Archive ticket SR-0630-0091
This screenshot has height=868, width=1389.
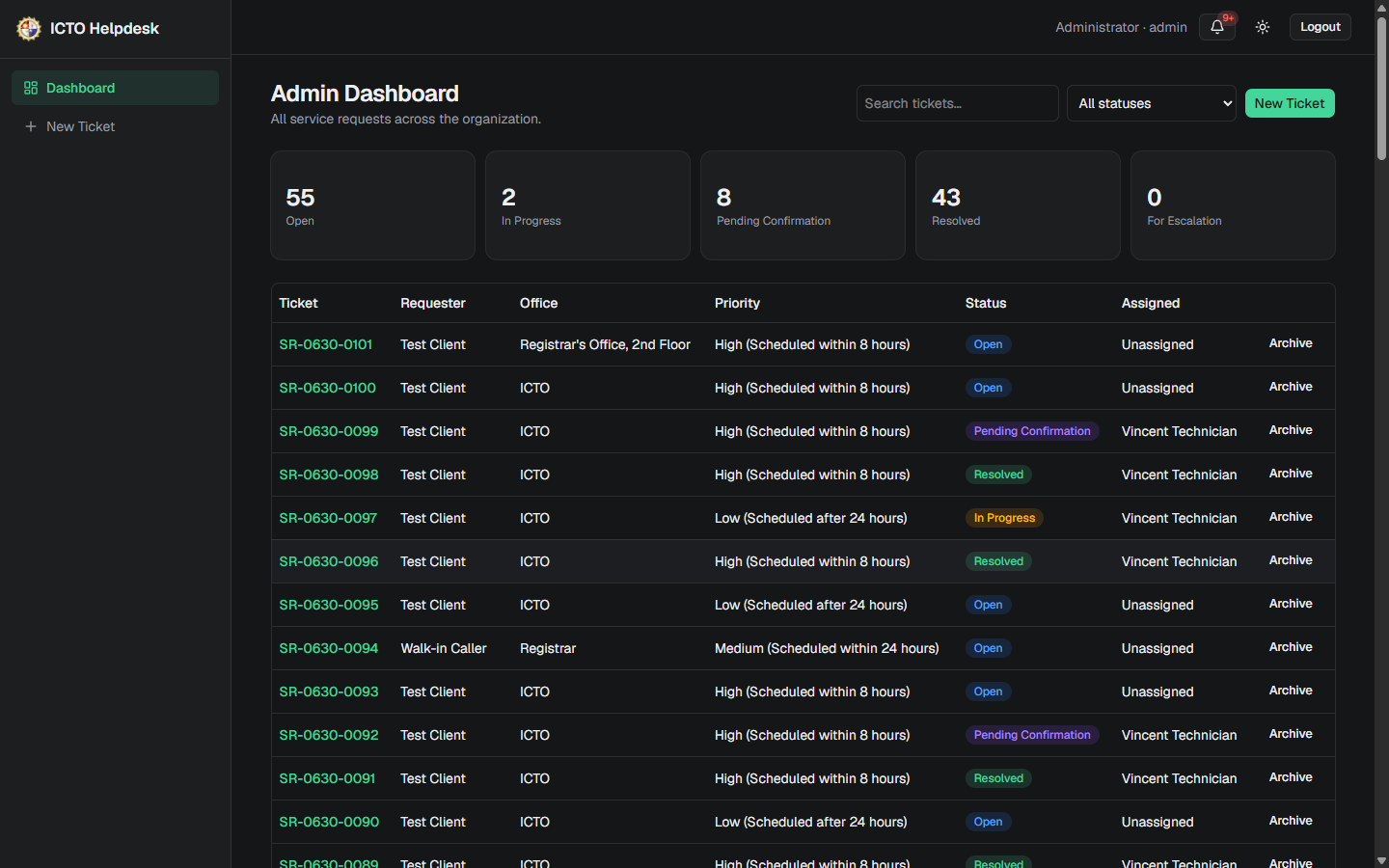pos(1291,777)
